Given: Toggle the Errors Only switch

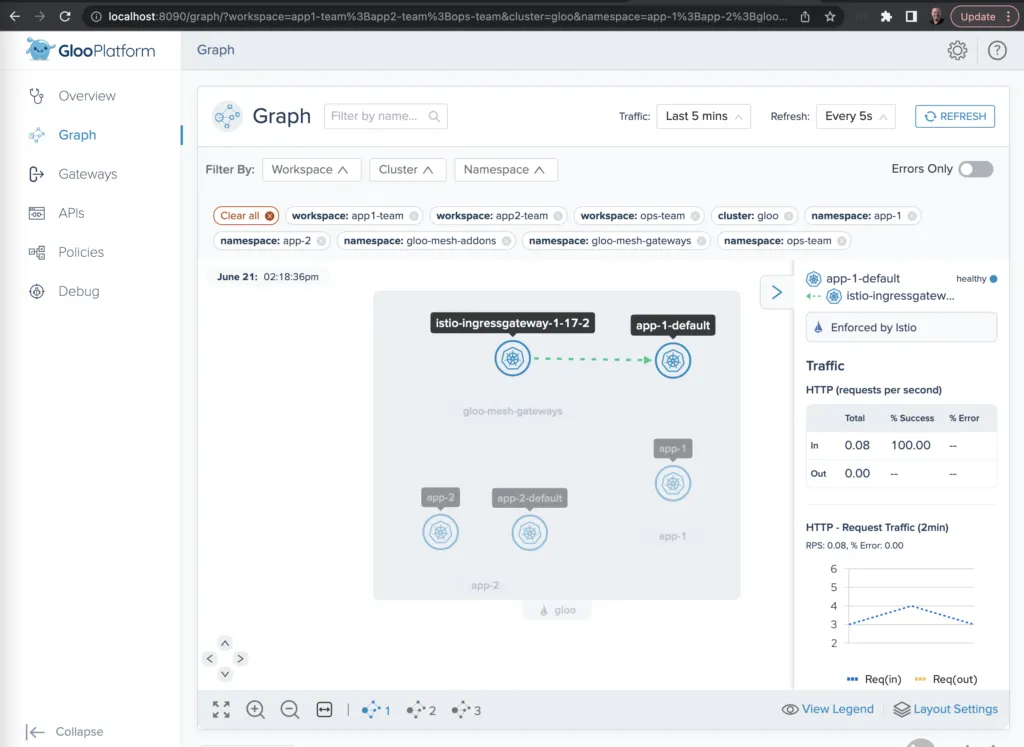Looking at the screenshot, I should 976,169.
